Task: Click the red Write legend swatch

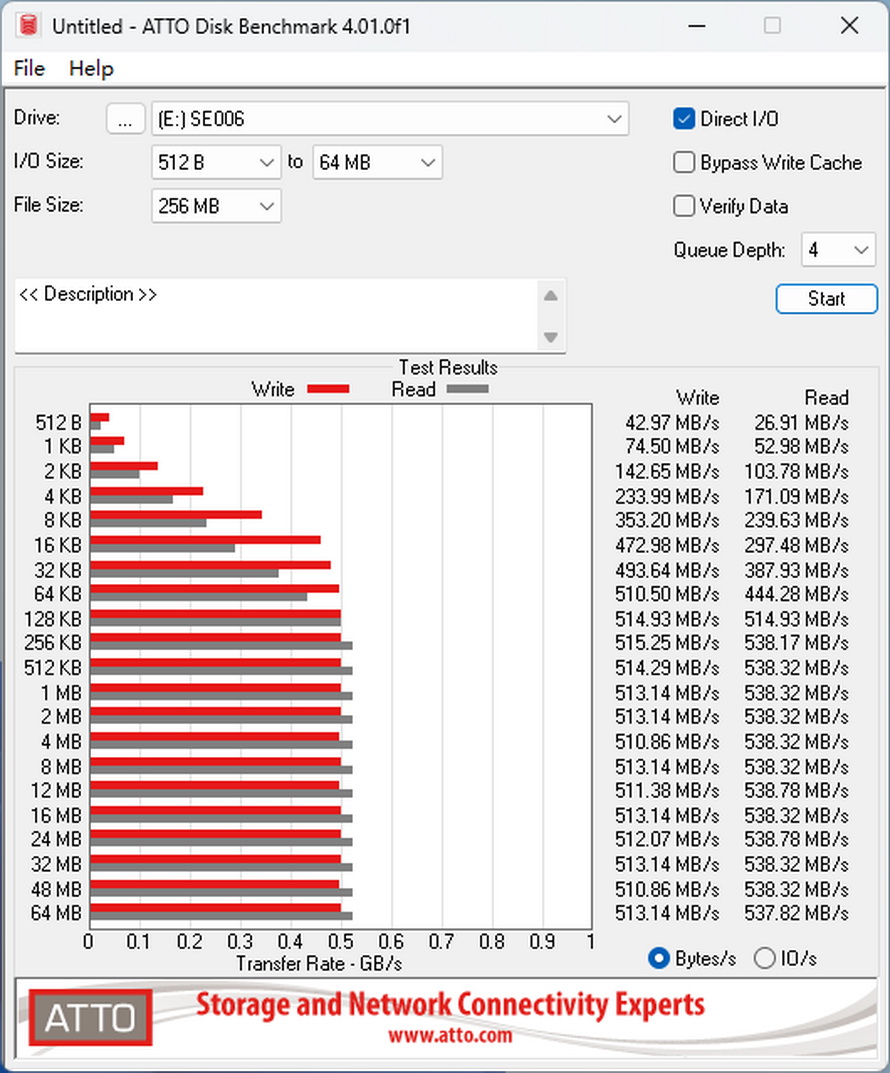Action: pyautogui.click(x=327, y=389)
